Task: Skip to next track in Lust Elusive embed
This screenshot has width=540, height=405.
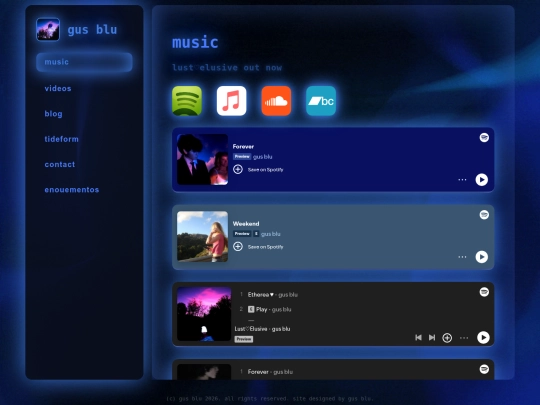Action: click(432, 338)
